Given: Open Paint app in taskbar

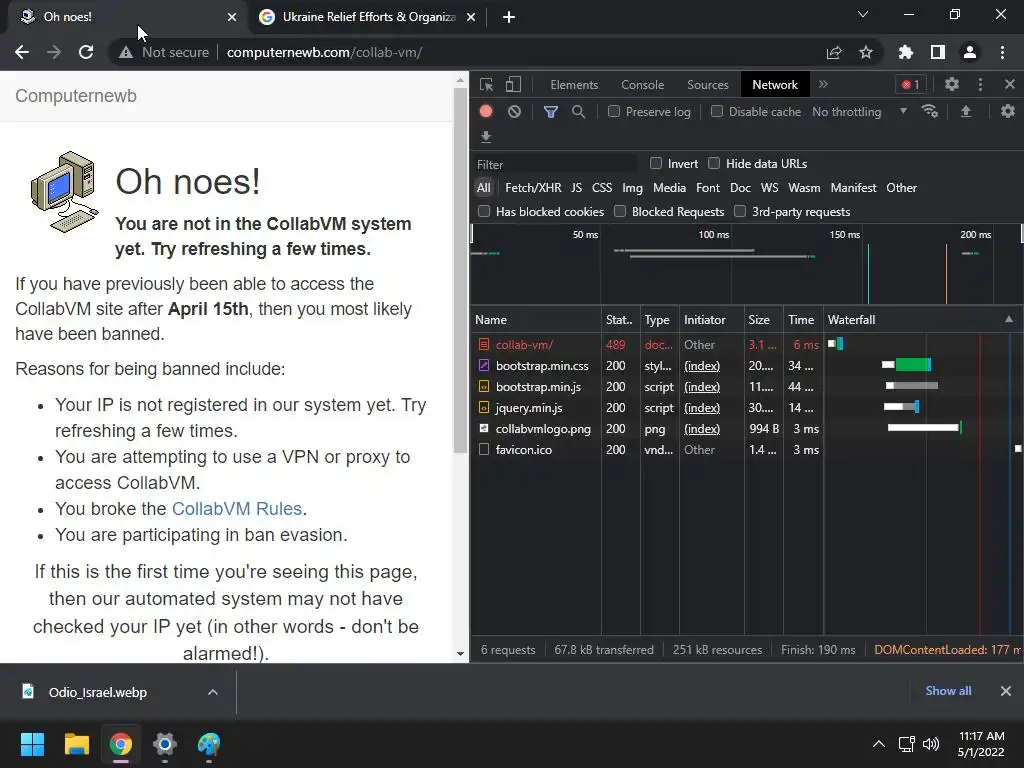Looking at the screenshot, I should coord(209,744).
